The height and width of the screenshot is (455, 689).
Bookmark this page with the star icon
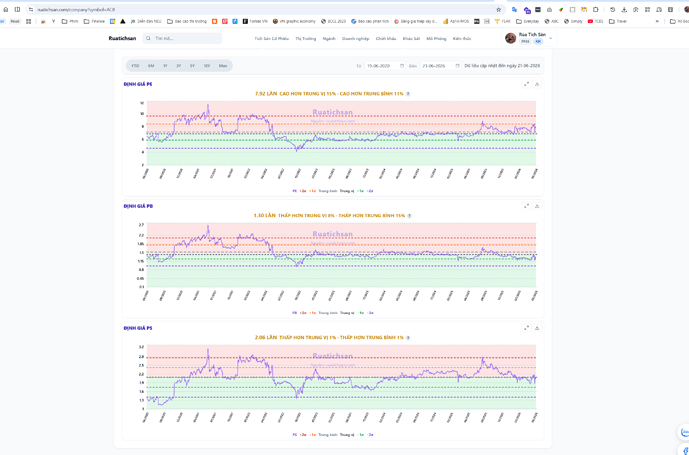pos(498,9)
